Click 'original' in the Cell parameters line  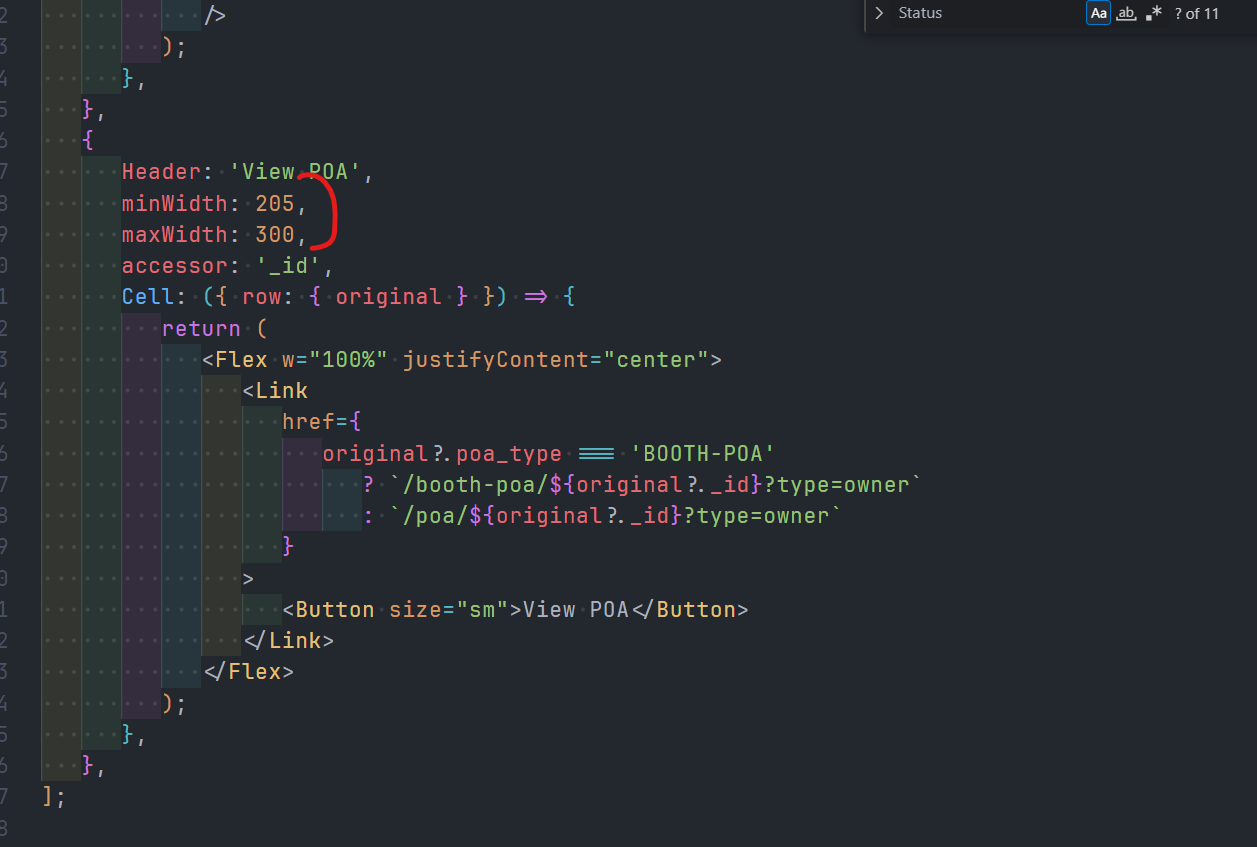pyautogui.click(x=388, y=297)
